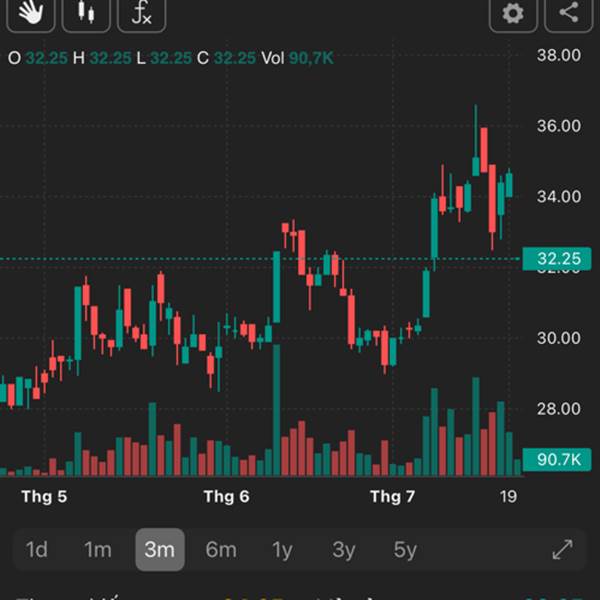Tap the Thg 6 date label
The width and height of the screenshot is (600, 600).
227,497
